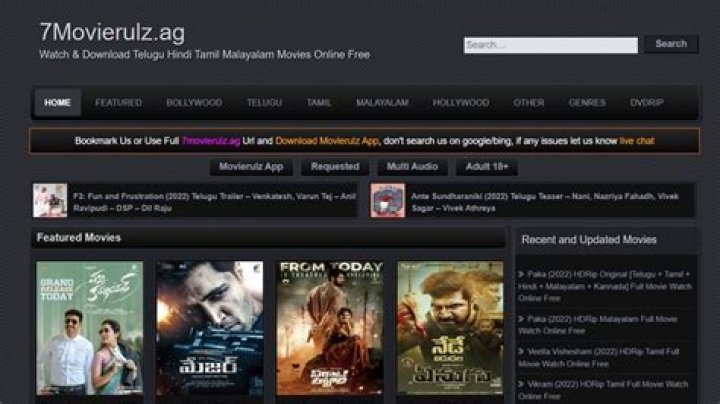Select the Multi Audio button
This screenshot has height=404, width=720.
tap(412, 167)
